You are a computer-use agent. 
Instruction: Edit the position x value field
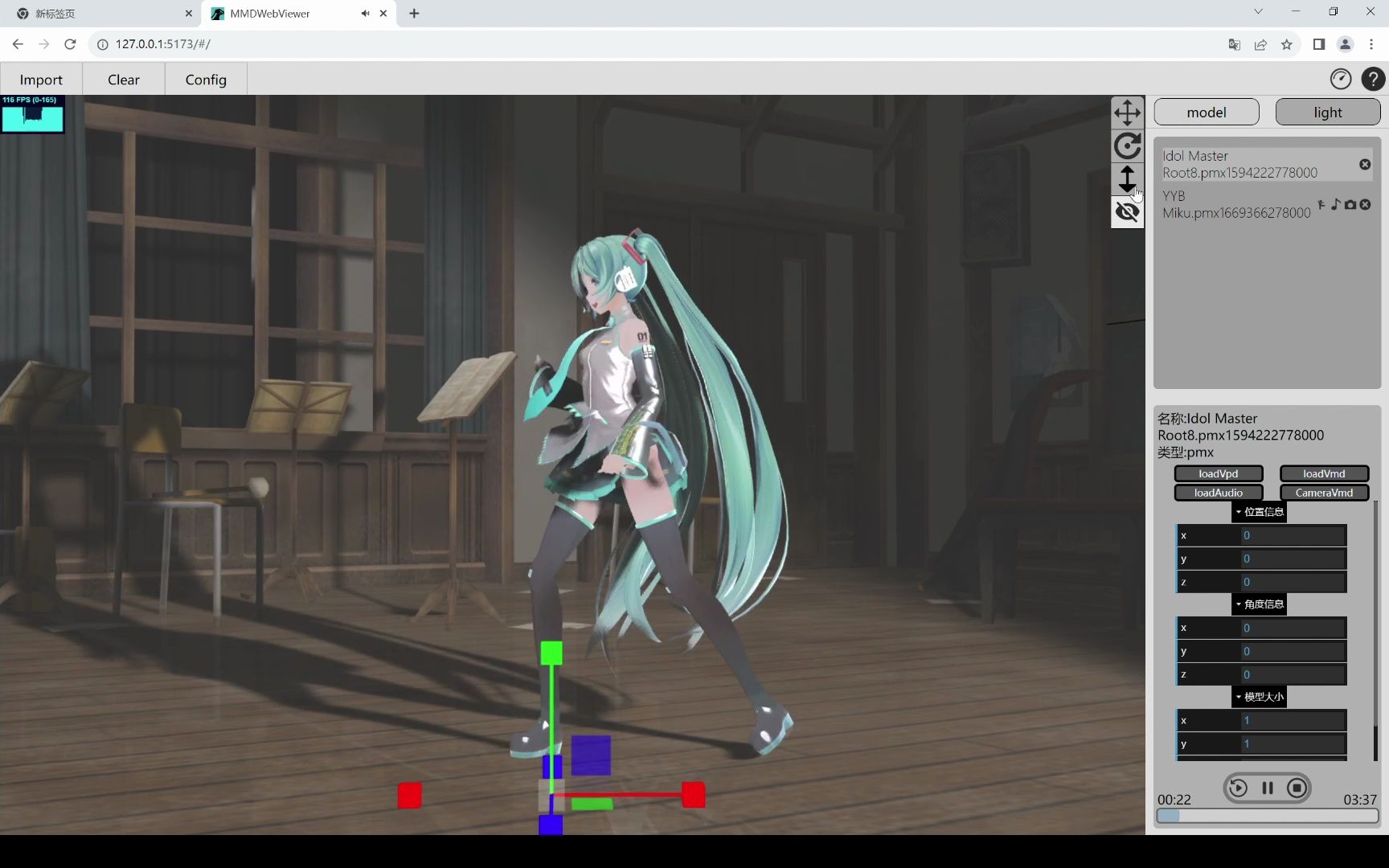pos(1293,535)
